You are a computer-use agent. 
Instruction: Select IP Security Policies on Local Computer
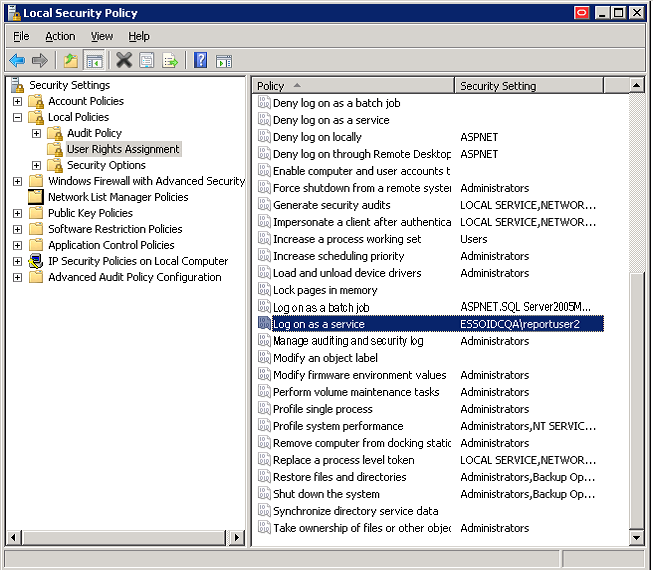click(138, 261)
